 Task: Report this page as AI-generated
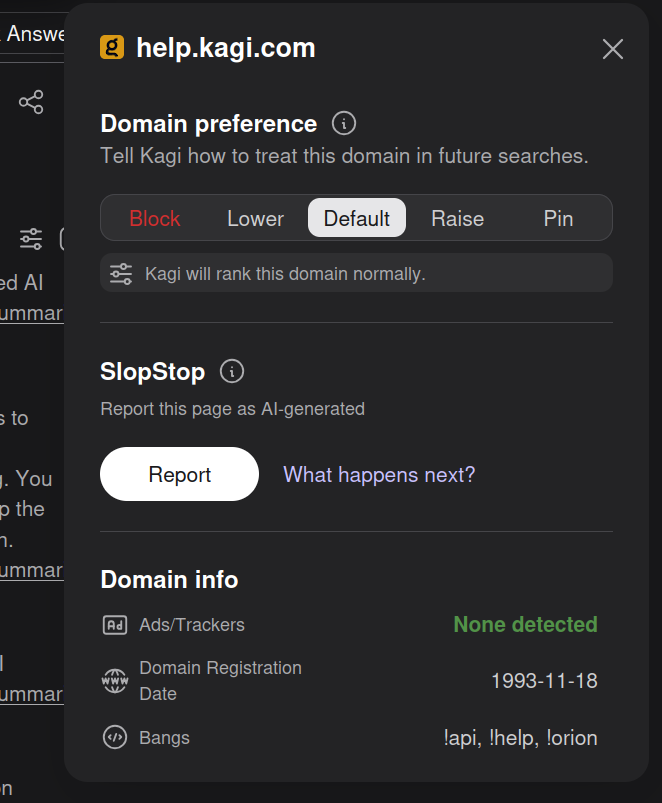pyautogui.click(x=180, y=474)
